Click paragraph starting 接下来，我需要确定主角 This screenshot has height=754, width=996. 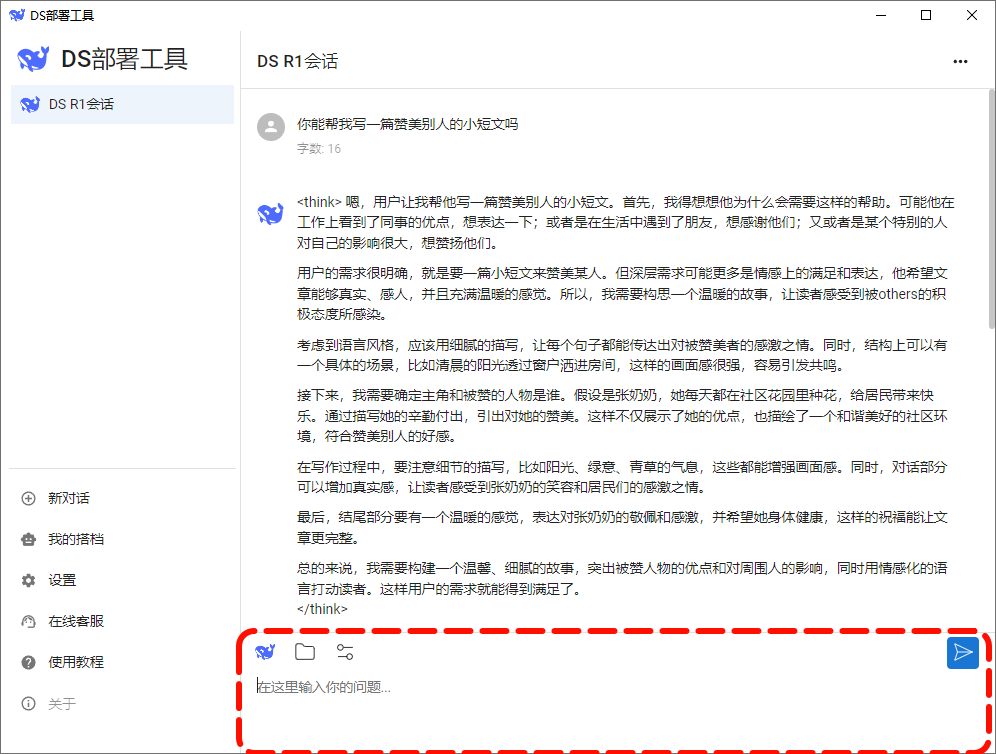[622, 415]
